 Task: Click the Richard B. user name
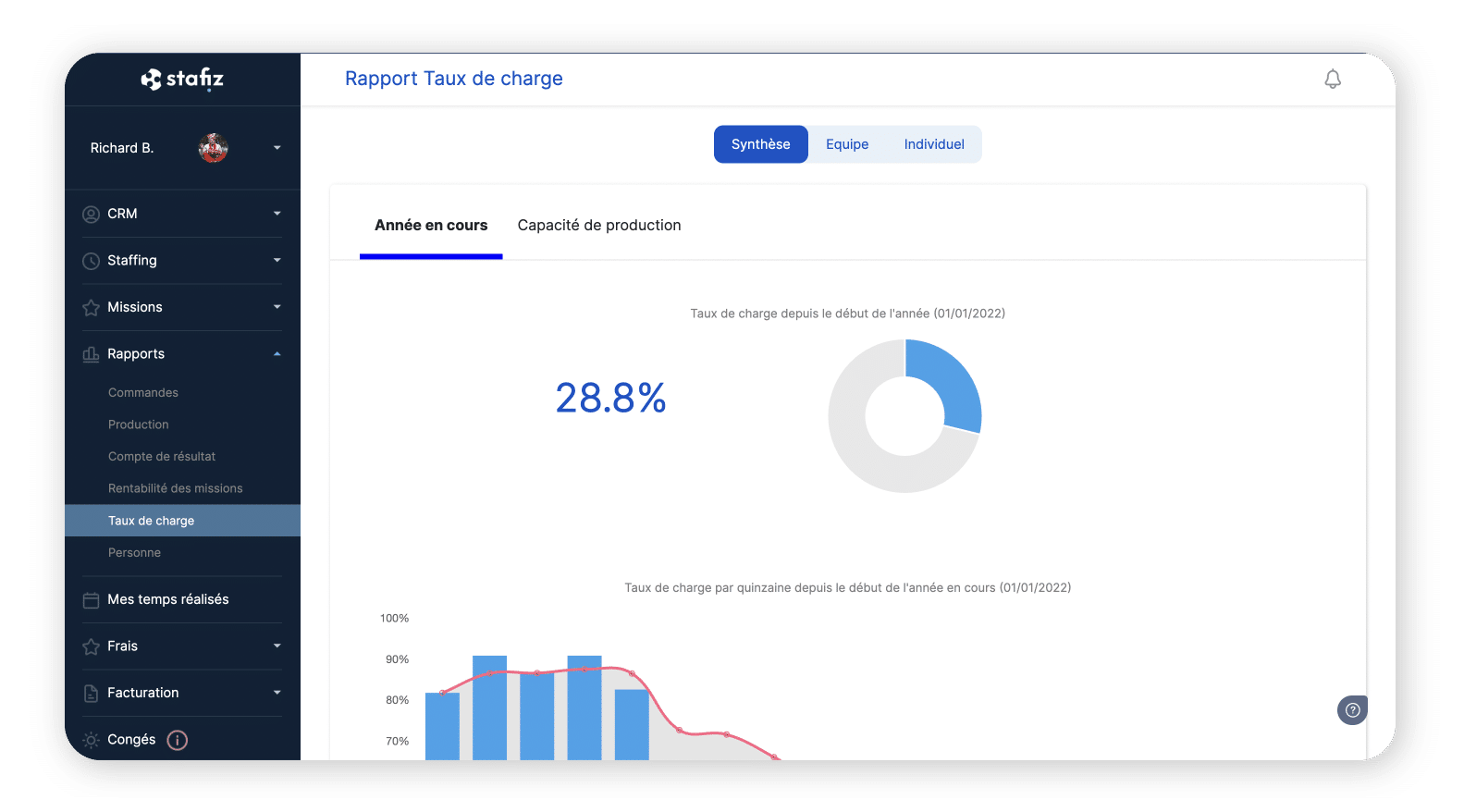point(122,148)
